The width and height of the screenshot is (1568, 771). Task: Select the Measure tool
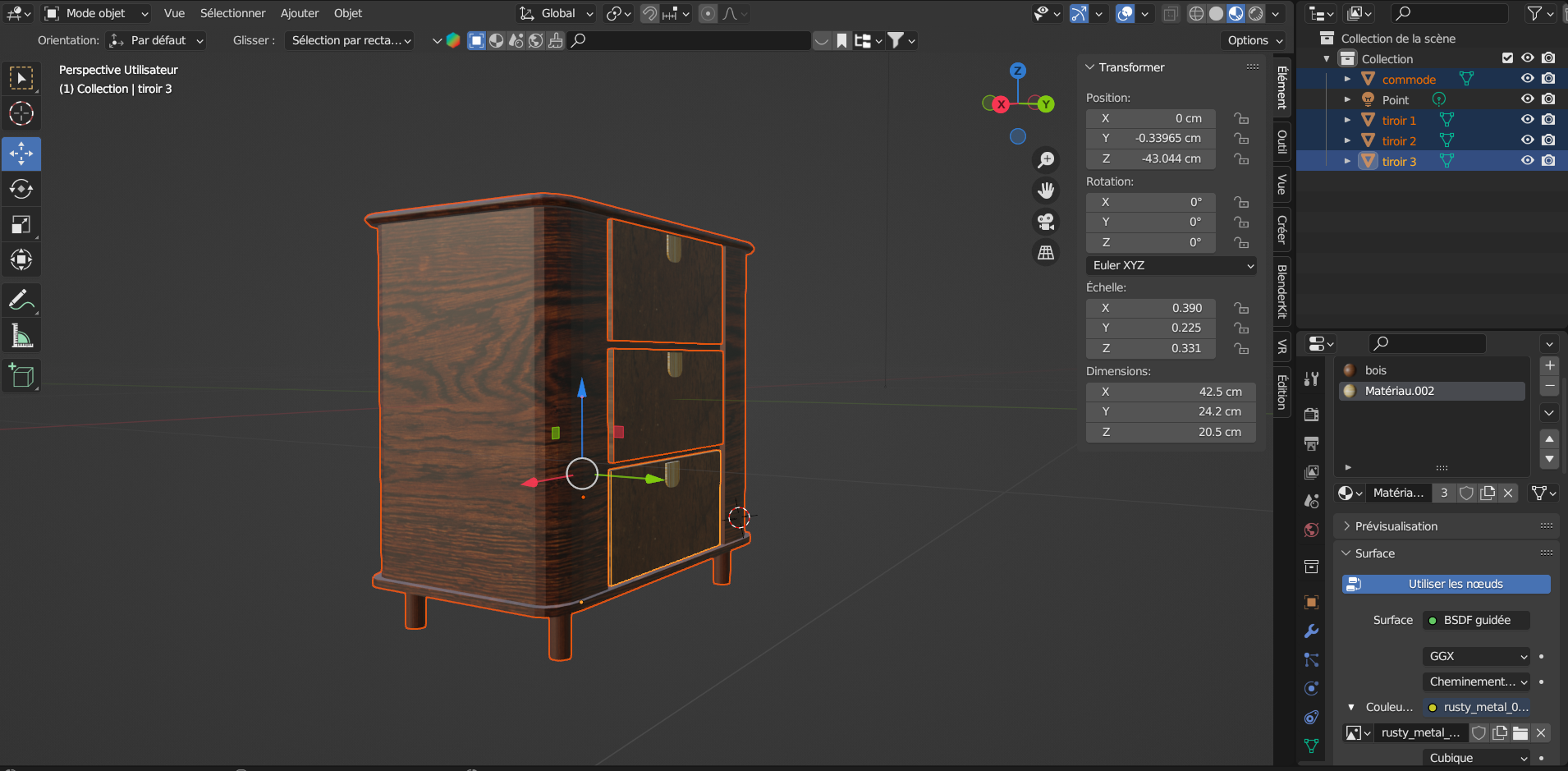pyautogui.click(x=21, y=335)
